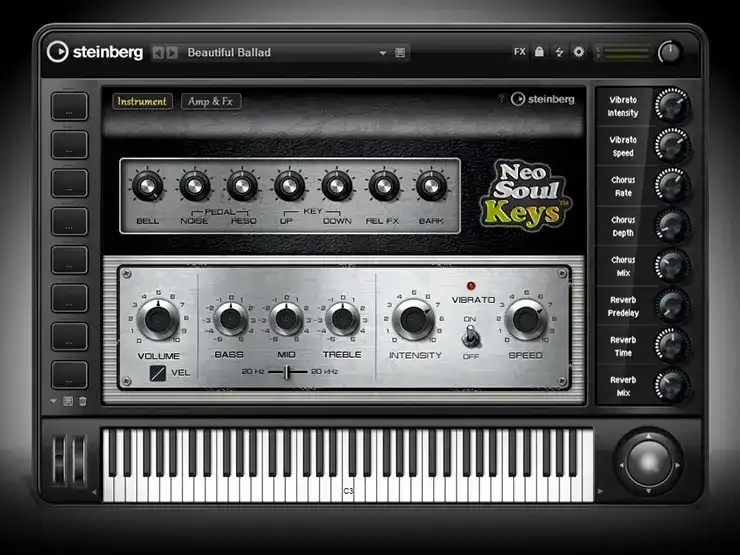Click the BASS EQ knob
The height and width of the screenshot is (555, 740).
click(230, 319)
